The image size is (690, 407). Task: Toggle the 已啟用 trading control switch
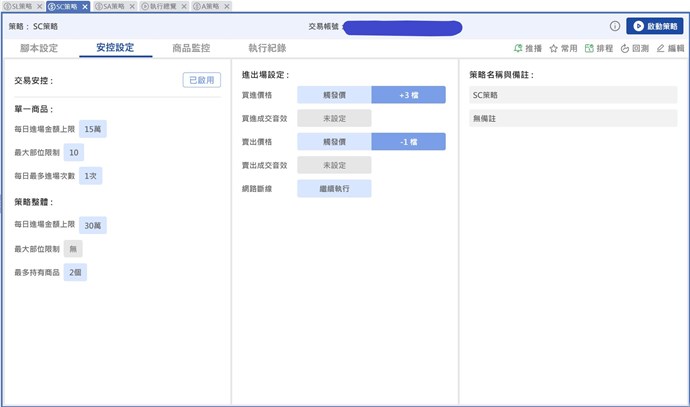[x=201, y=80]
